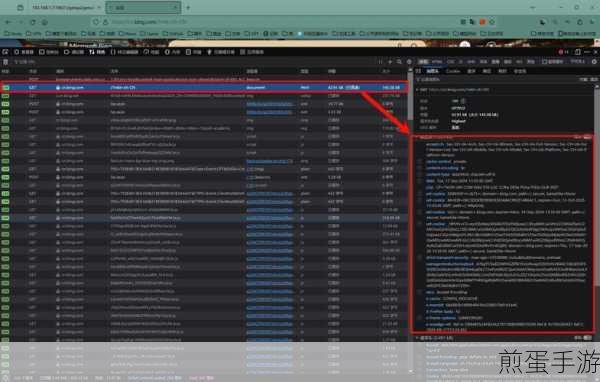The height and width of the screenshot is (382, 600).
Task: Click the red error count indicator
Action: click(x=563, y=52)
